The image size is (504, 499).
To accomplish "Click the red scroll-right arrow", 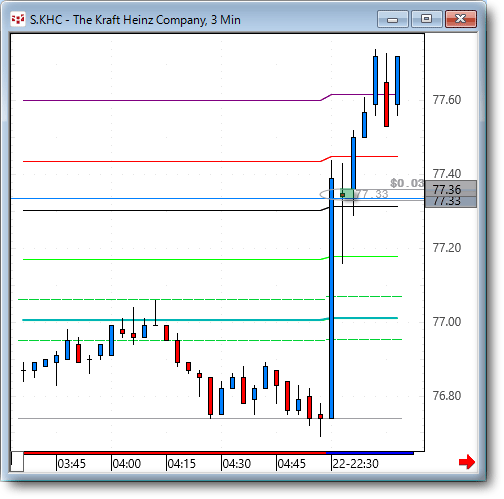I will pyautogui.click(x=467, y=462).
